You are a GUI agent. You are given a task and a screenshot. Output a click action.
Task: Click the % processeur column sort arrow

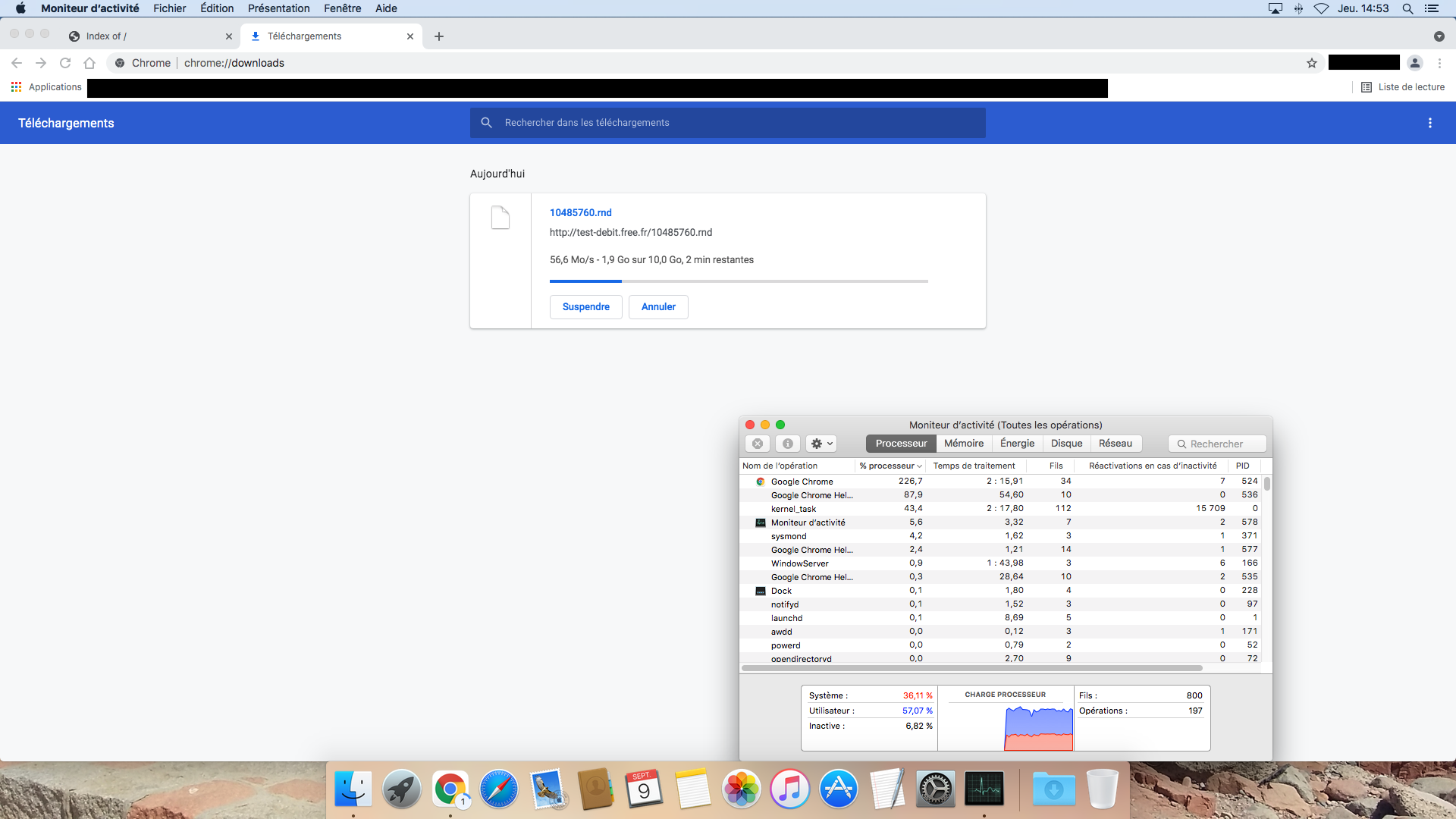[x=919, y=466]
